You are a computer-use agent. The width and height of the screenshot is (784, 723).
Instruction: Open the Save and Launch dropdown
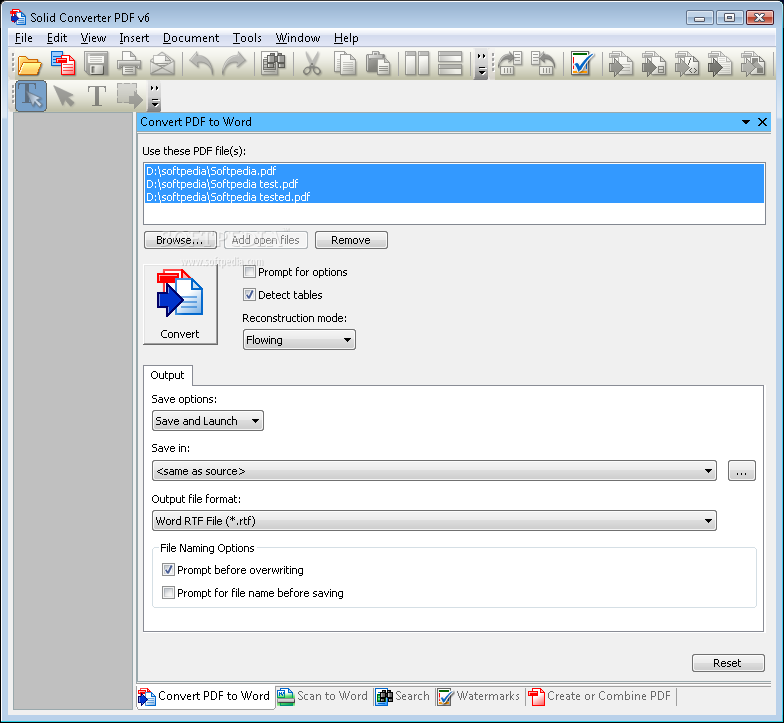click(208, 421)
